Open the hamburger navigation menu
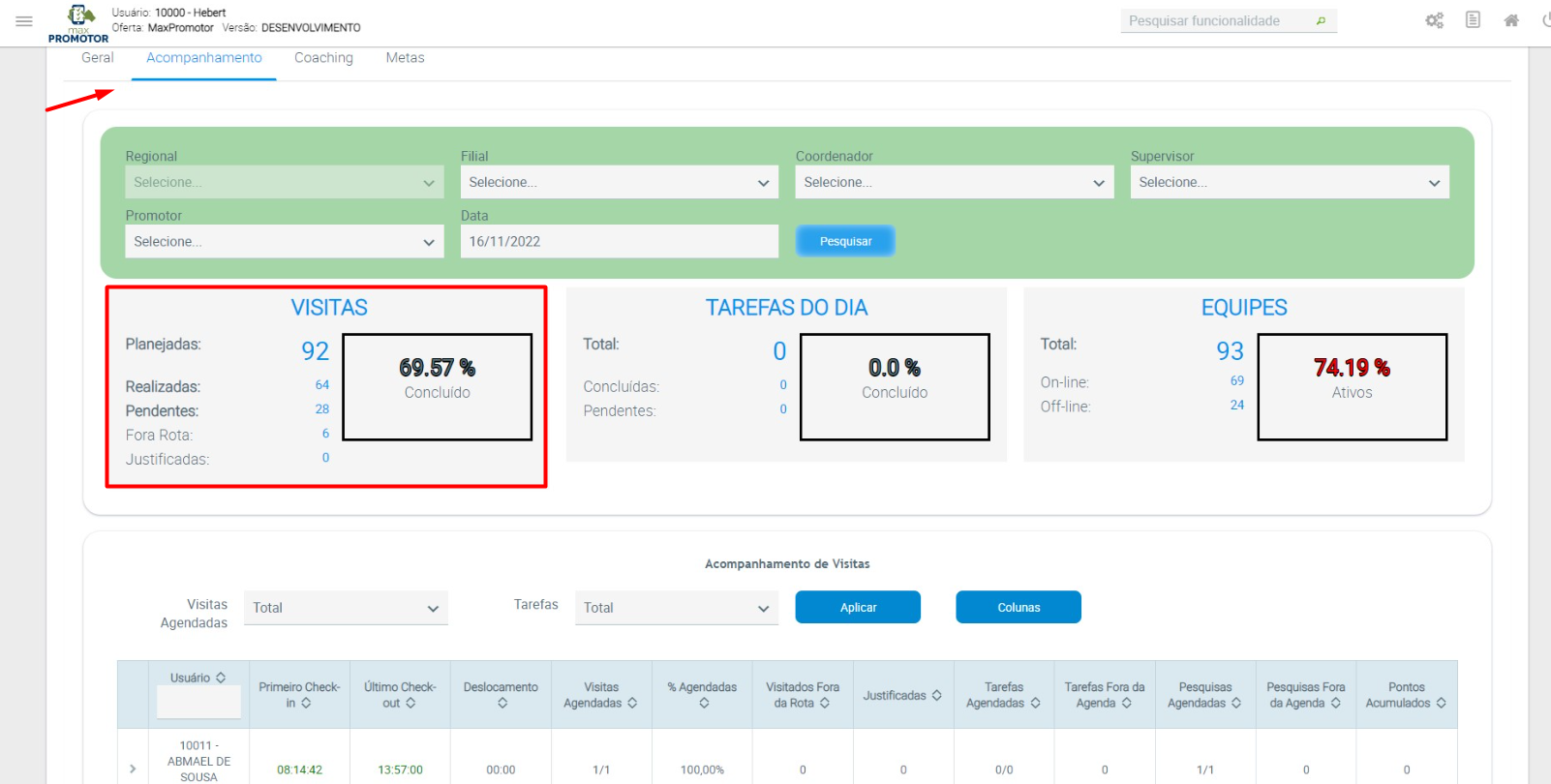The image size is (1551, 784). pyautogui.click(x=24, y=21)
